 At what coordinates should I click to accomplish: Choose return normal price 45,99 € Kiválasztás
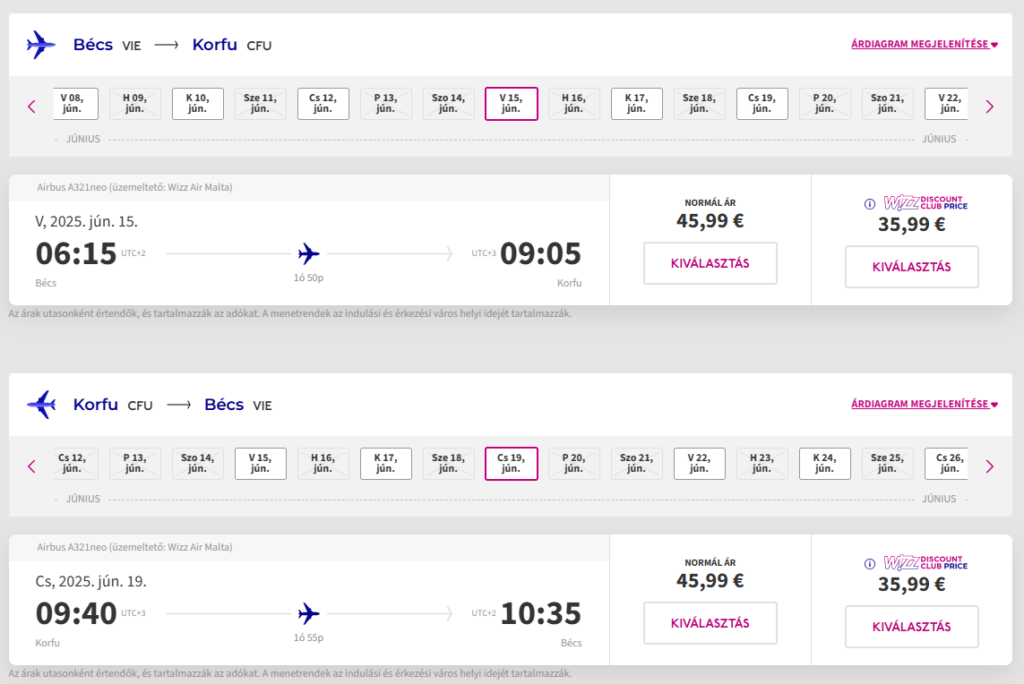pos(710,623)
